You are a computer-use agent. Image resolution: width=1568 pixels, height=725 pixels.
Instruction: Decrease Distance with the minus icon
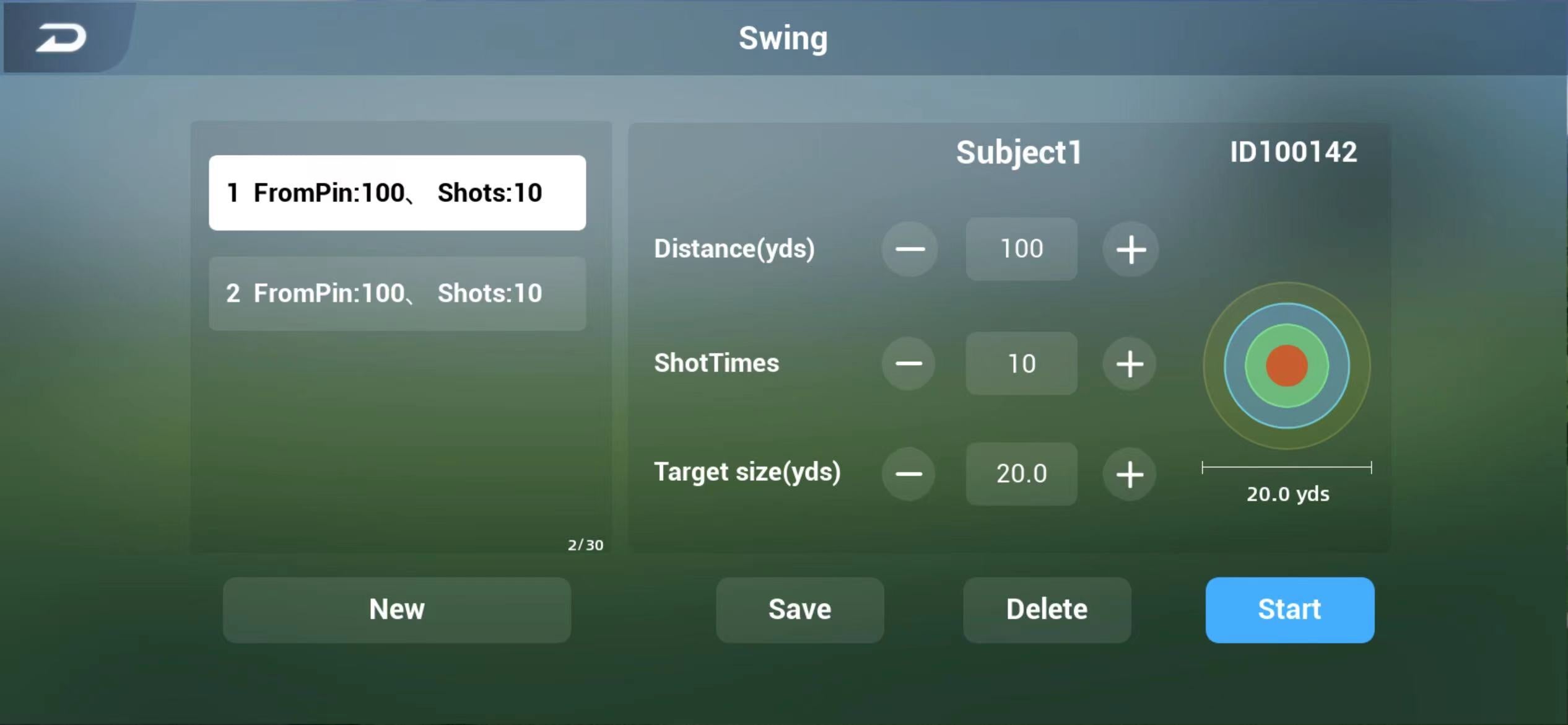[x=910, y=249]
